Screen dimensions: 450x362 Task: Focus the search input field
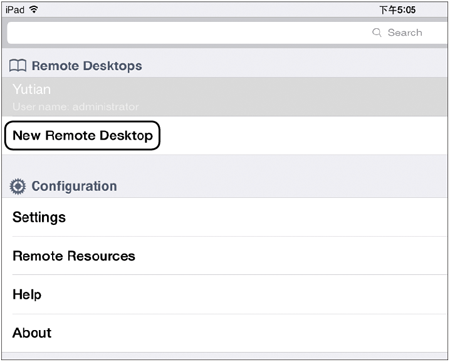(x=227, y=33)
